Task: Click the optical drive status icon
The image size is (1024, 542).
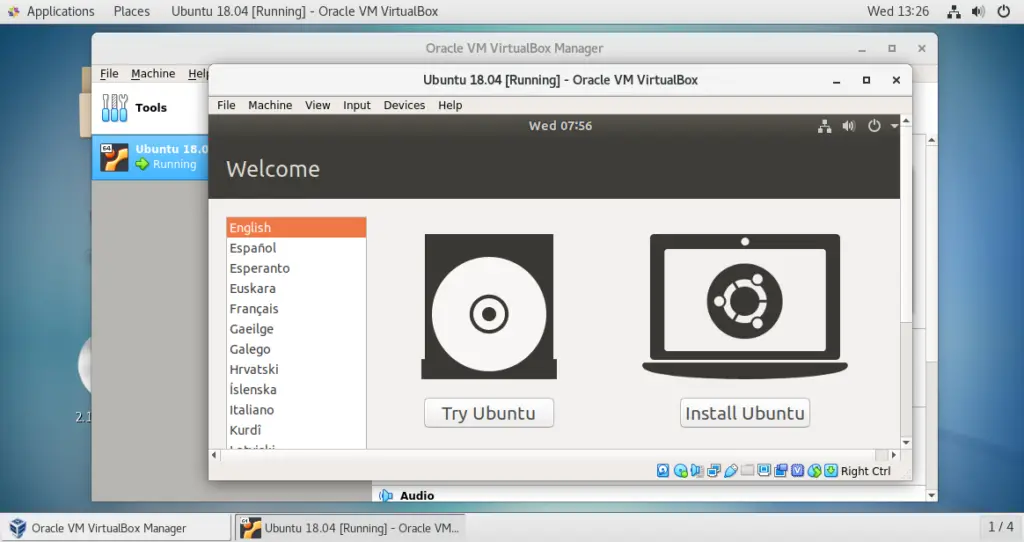Action: (x=680, y=471)
